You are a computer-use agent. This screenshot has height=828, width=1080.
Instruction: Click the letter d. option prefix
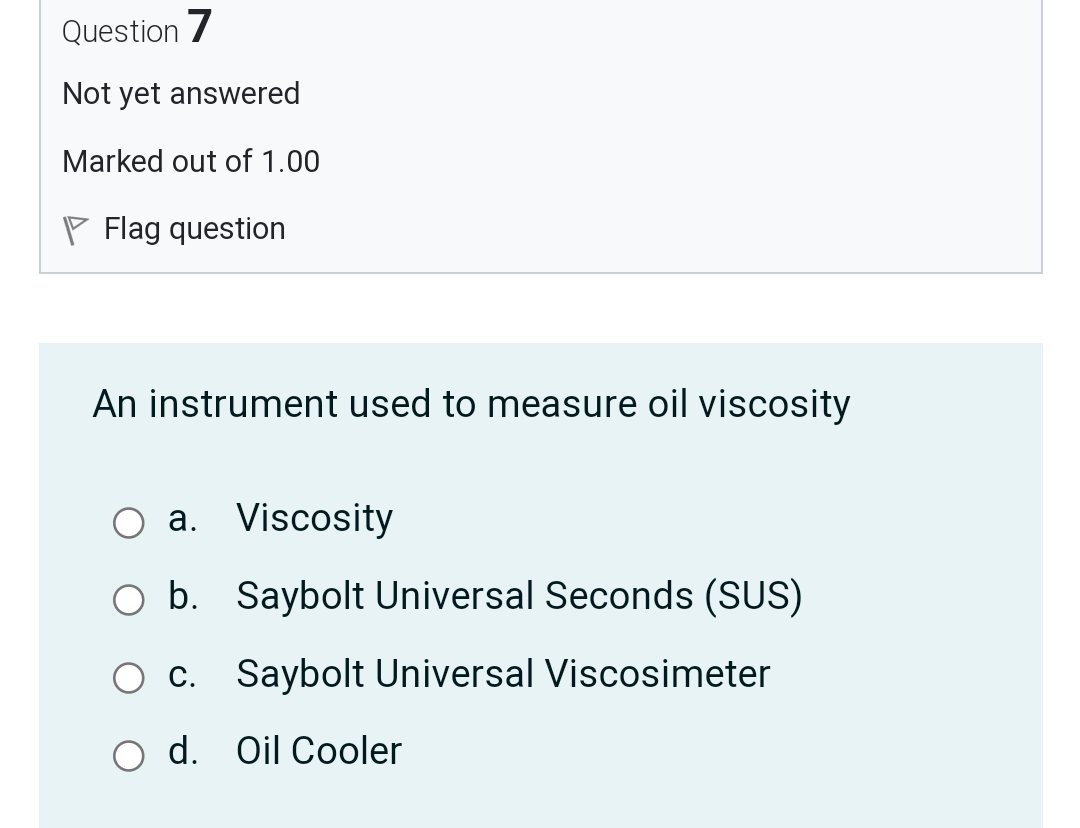(182, 751)
